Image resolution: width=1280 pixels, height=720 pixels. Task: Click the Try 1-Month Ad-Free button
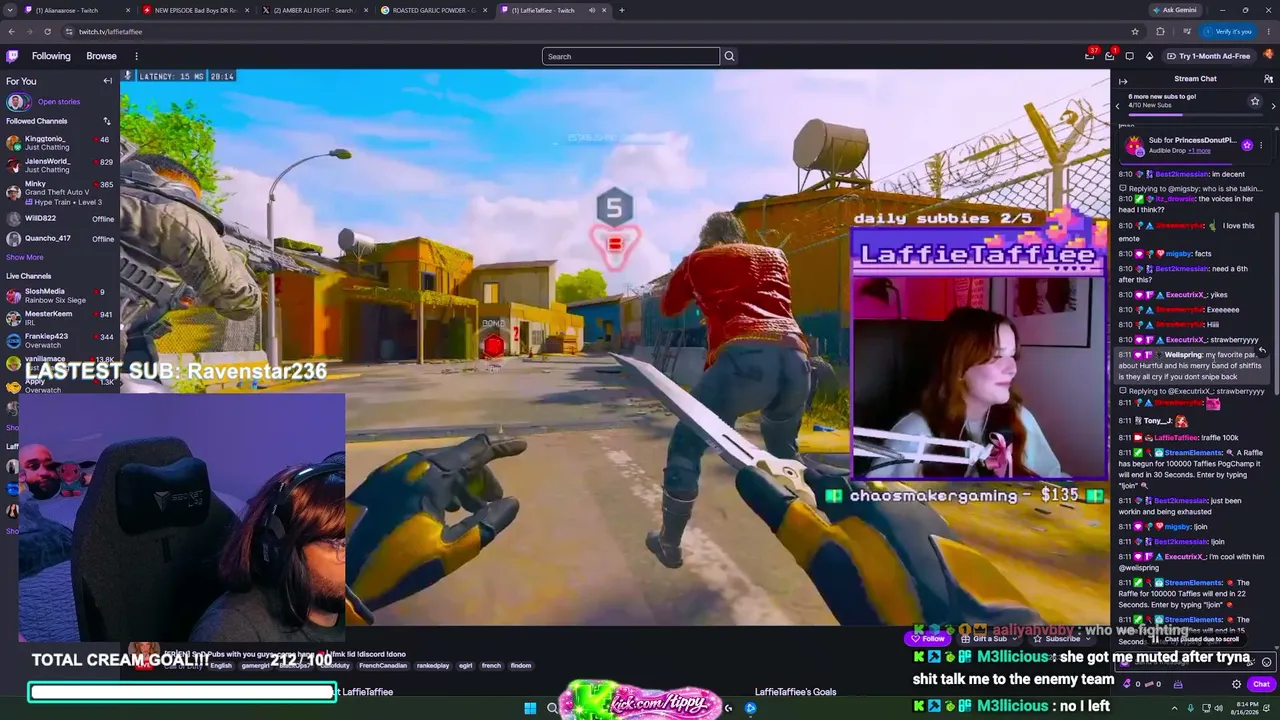tap(1208, 56)
